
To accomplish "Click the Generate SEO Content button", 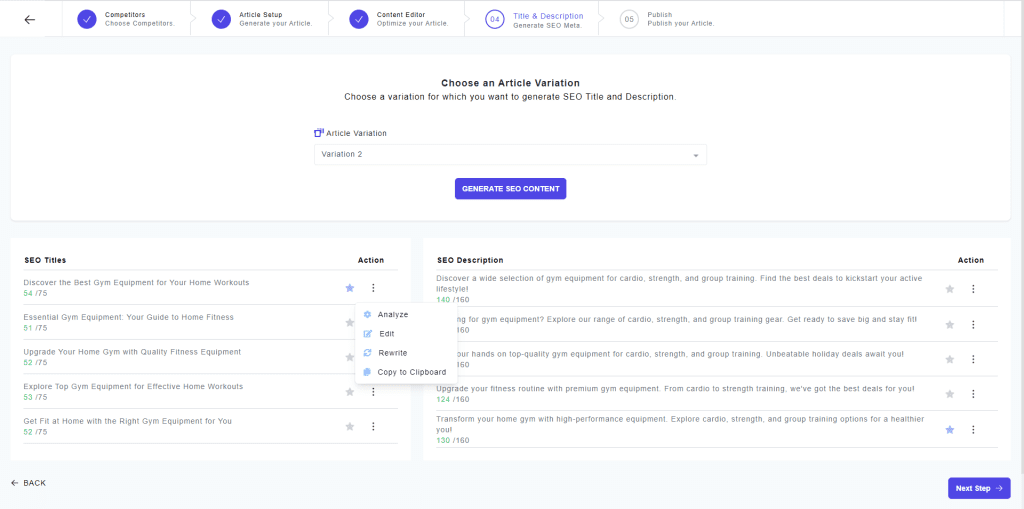I will [510, 189].
